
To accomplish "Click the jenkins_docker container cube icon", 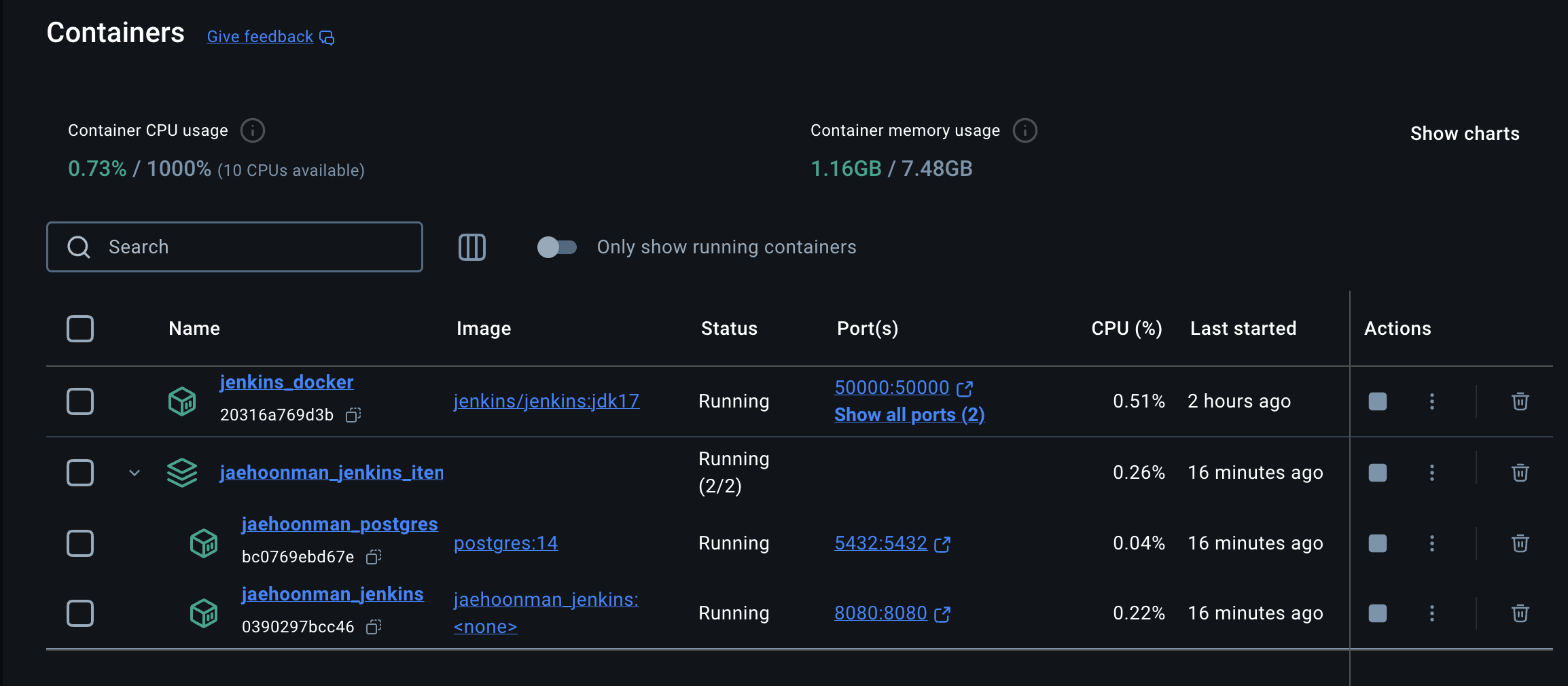I will 182,401.
